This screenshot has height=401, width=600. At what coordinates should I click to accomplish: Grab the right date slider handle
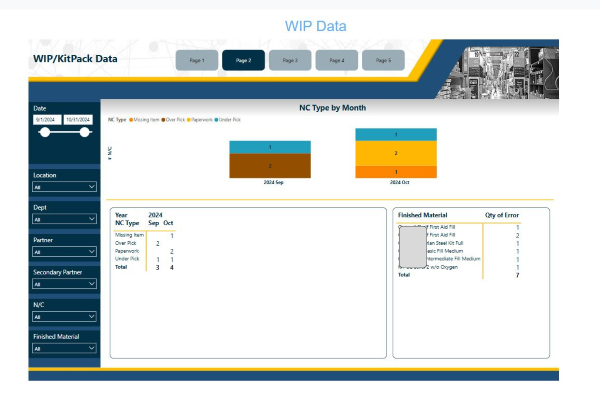[x=85, y=132]
